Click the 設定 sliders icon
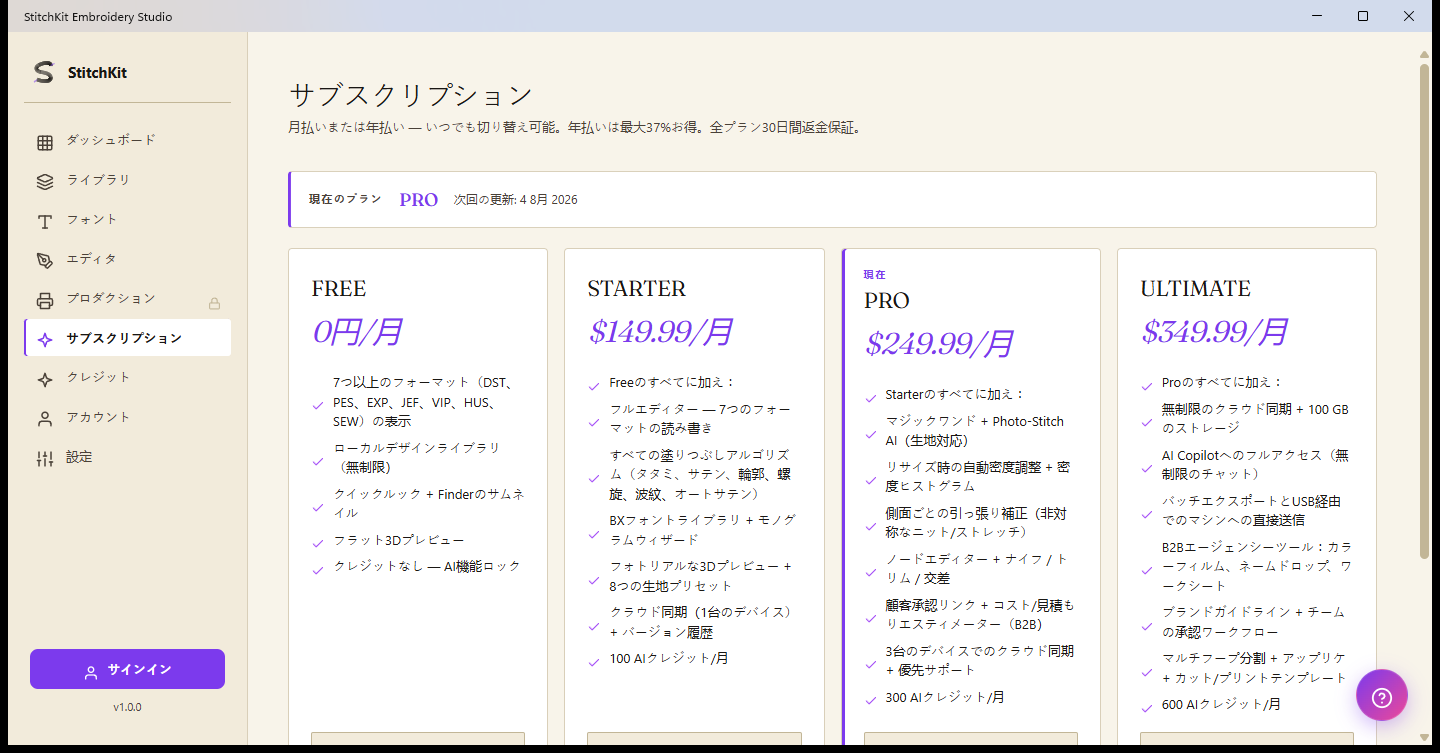 (45, 459)
